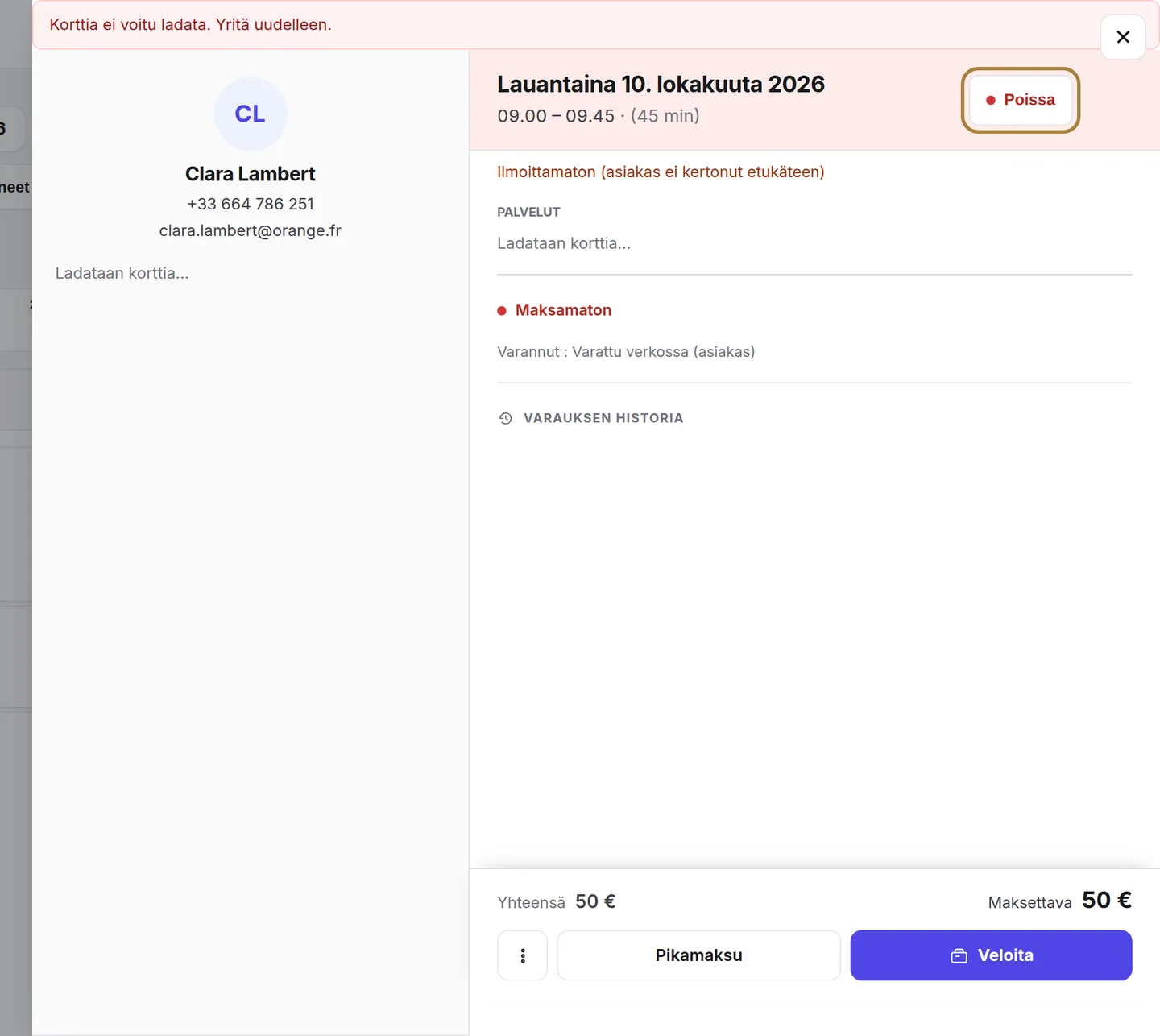Click the history clock icon

point(506,418)
